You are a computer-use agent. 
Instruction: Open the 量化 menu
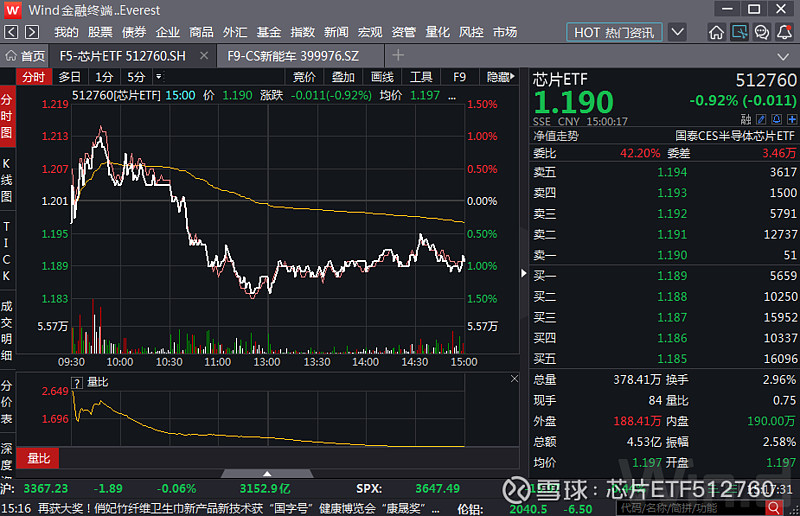(x=438, y=32)
